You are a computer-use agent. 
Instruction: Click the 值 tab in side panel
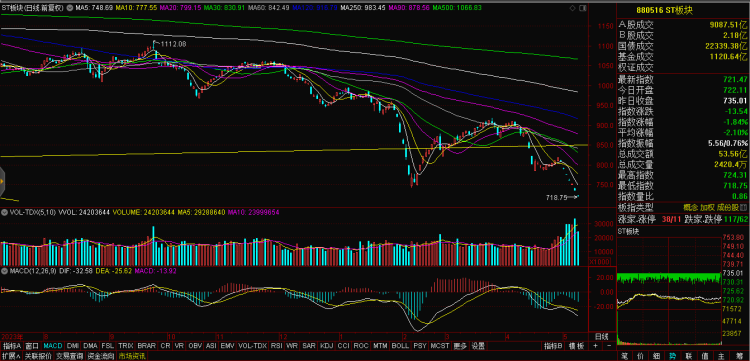tap(705, 356)
